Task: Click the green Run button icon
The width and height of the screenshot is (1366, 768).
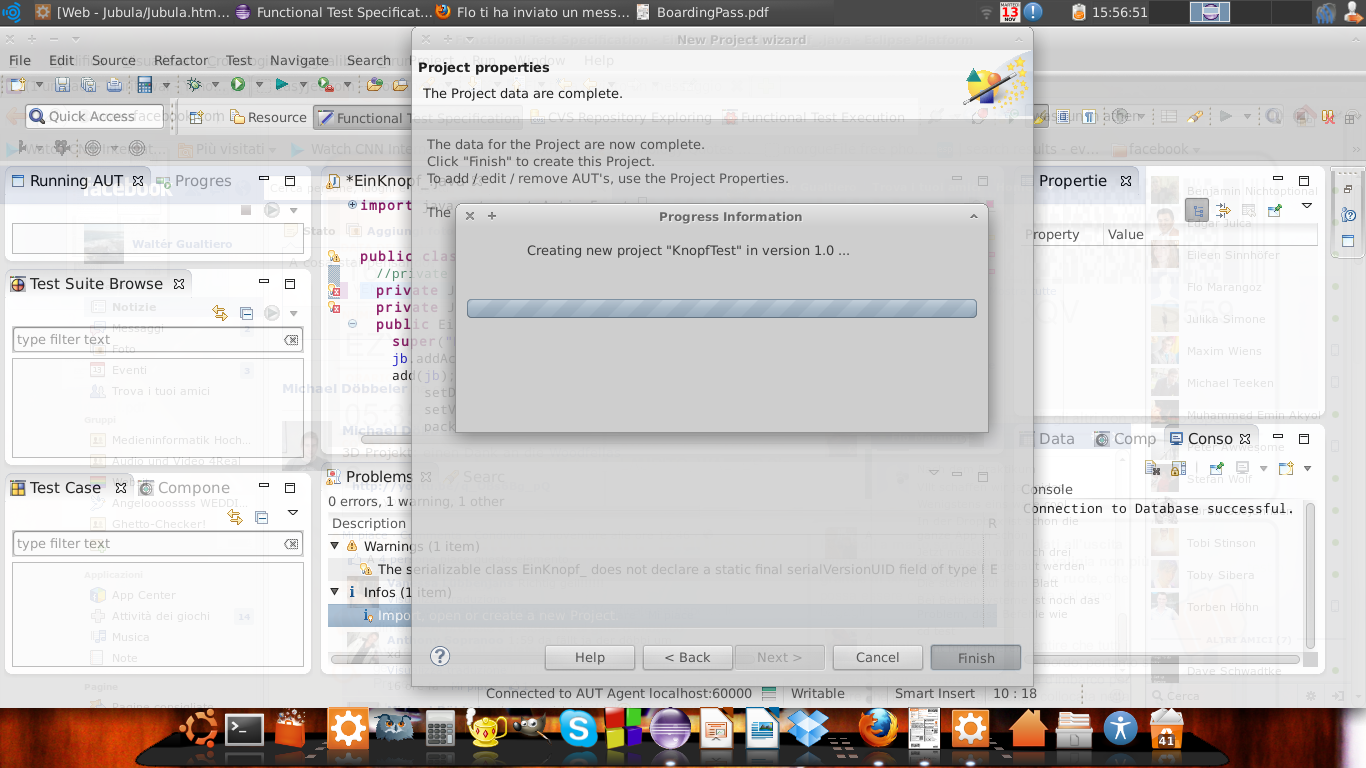Action: tap(238, 85)
